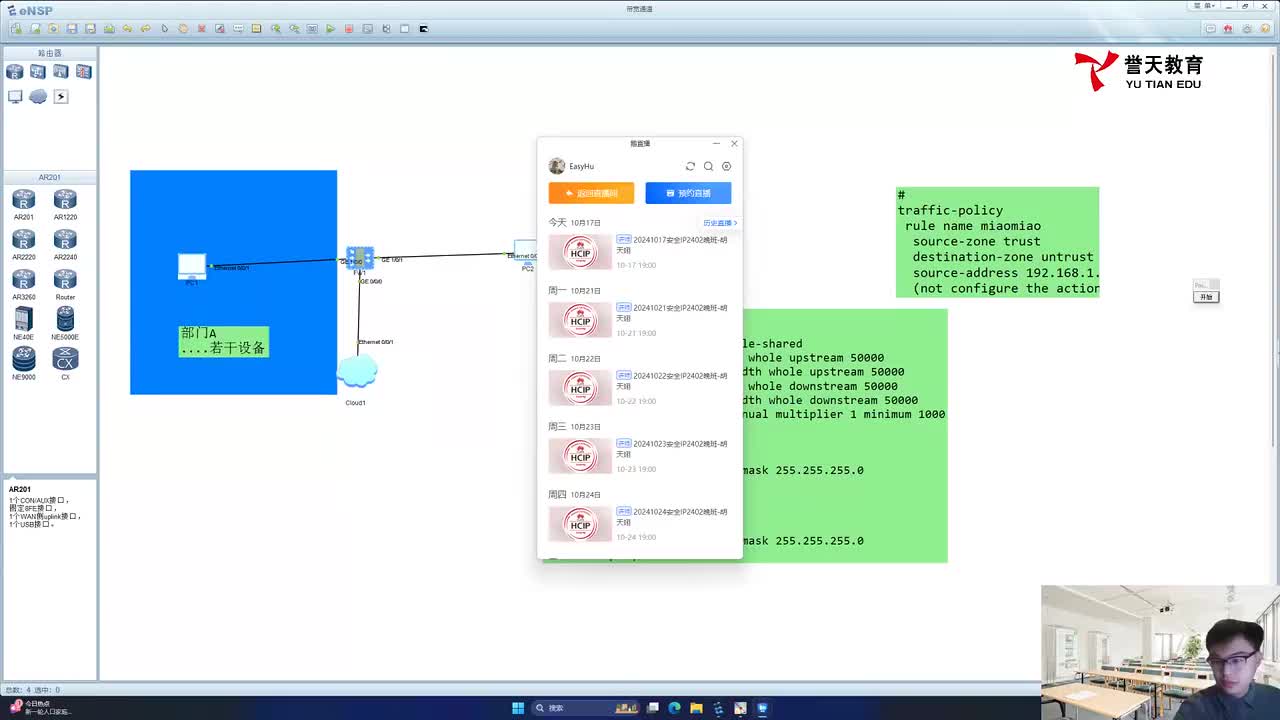Open the Windows Start menu
The image size is (1280, 720).
coord(518,708)
